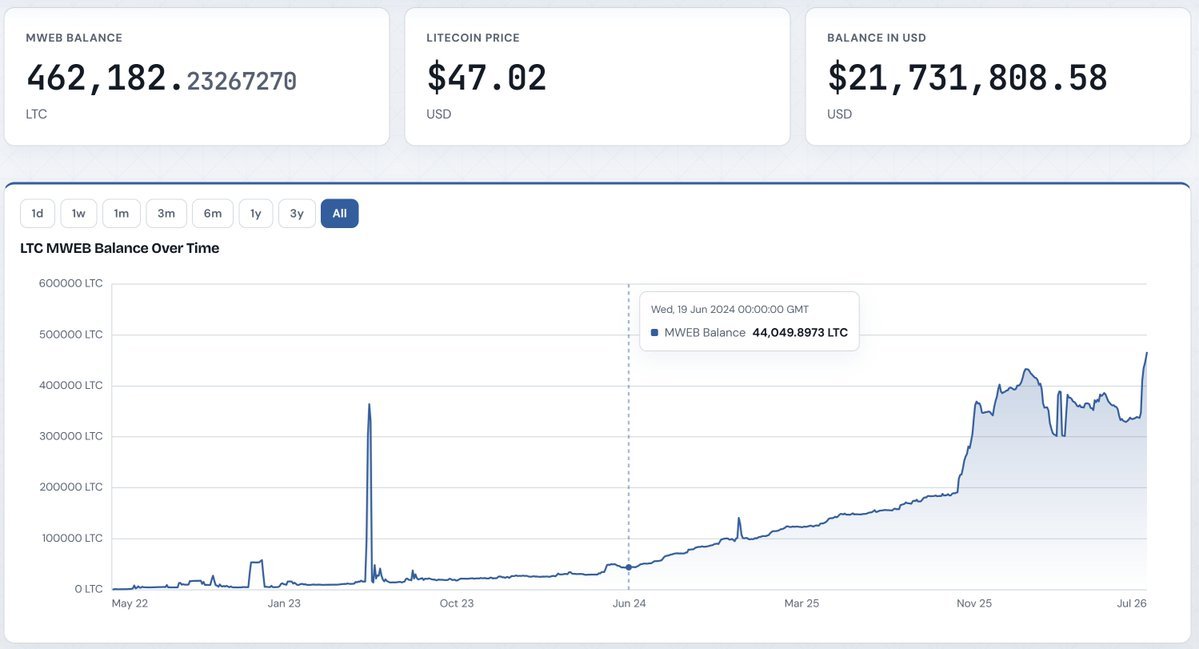
Task: Click the Jun 24 x-axis label
Action: coord(629,603)
